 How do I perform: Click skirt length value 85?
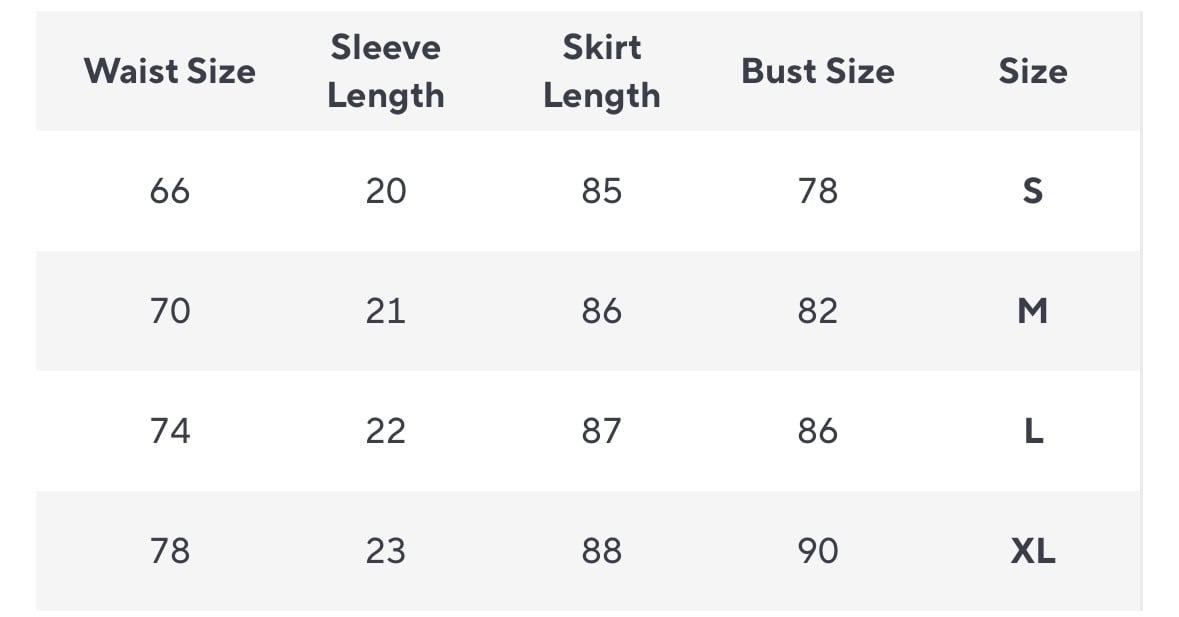click(x=602, y=191)
